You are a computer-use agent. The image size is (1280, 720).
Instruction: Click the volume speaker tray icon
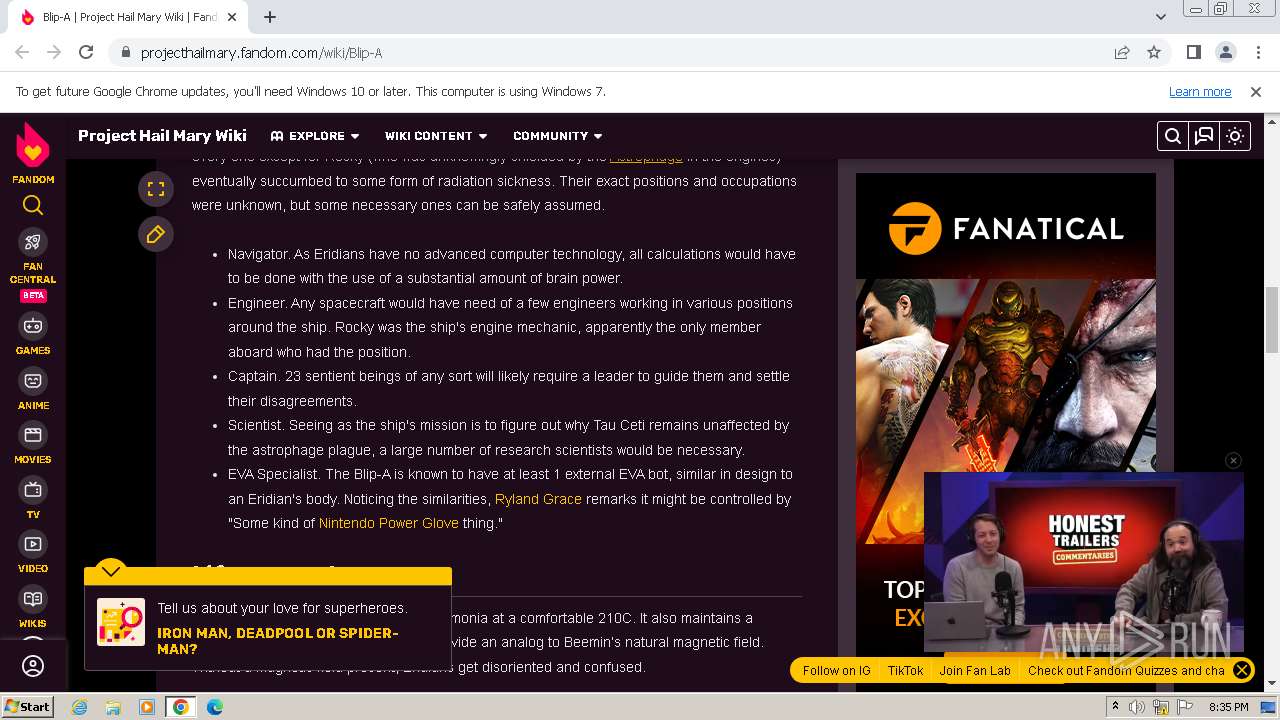coord(1137,707)
